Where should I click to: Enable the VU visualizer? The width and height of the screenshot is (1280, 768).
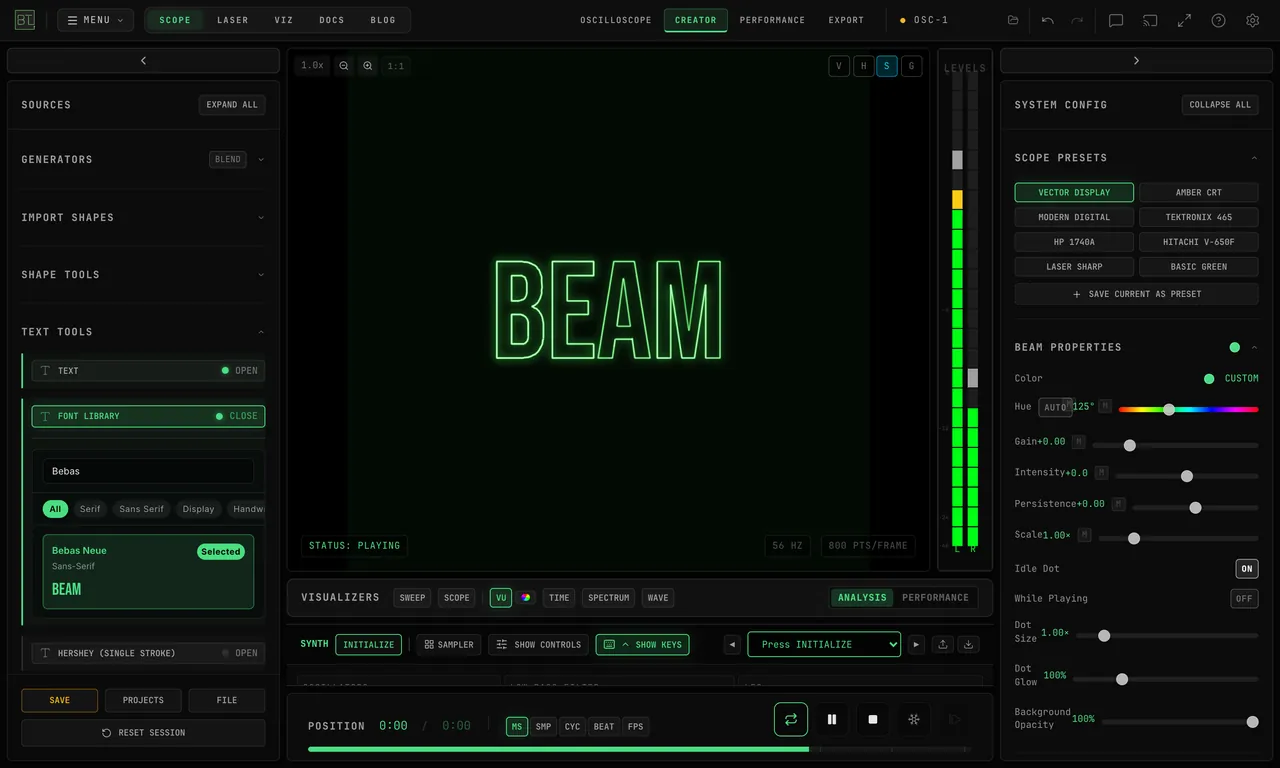pos(500,598)
